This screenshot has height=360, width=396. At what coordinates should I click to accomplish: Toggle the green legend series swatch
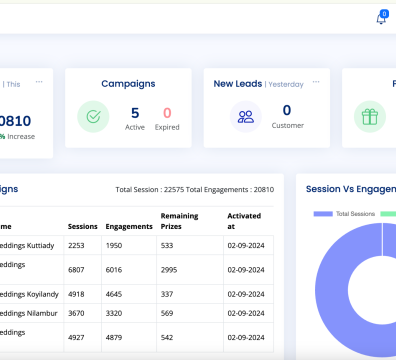coord(388,214)
